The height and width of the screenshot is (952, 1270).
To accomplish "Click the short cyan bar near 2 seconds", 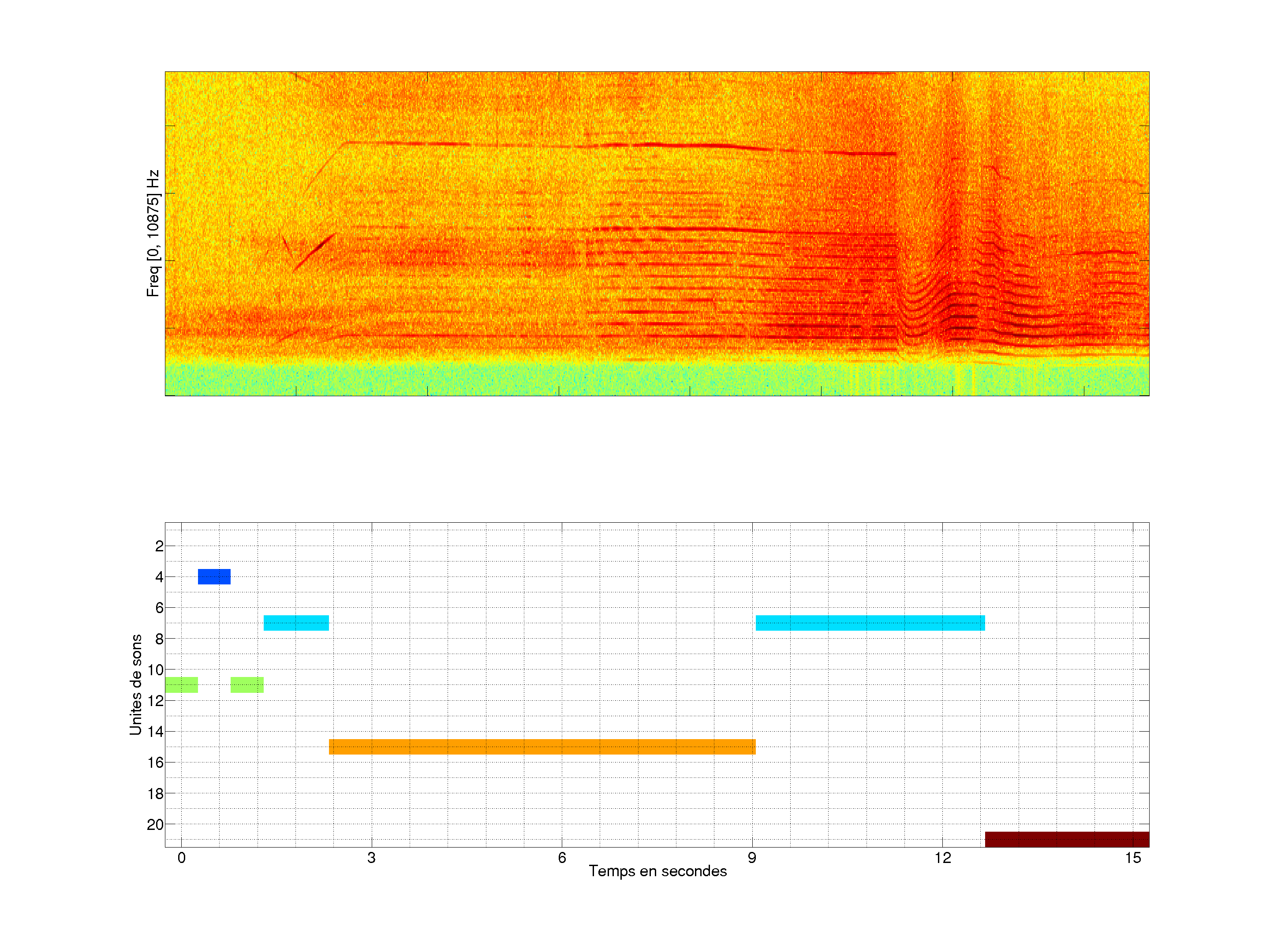I will 296,623.
